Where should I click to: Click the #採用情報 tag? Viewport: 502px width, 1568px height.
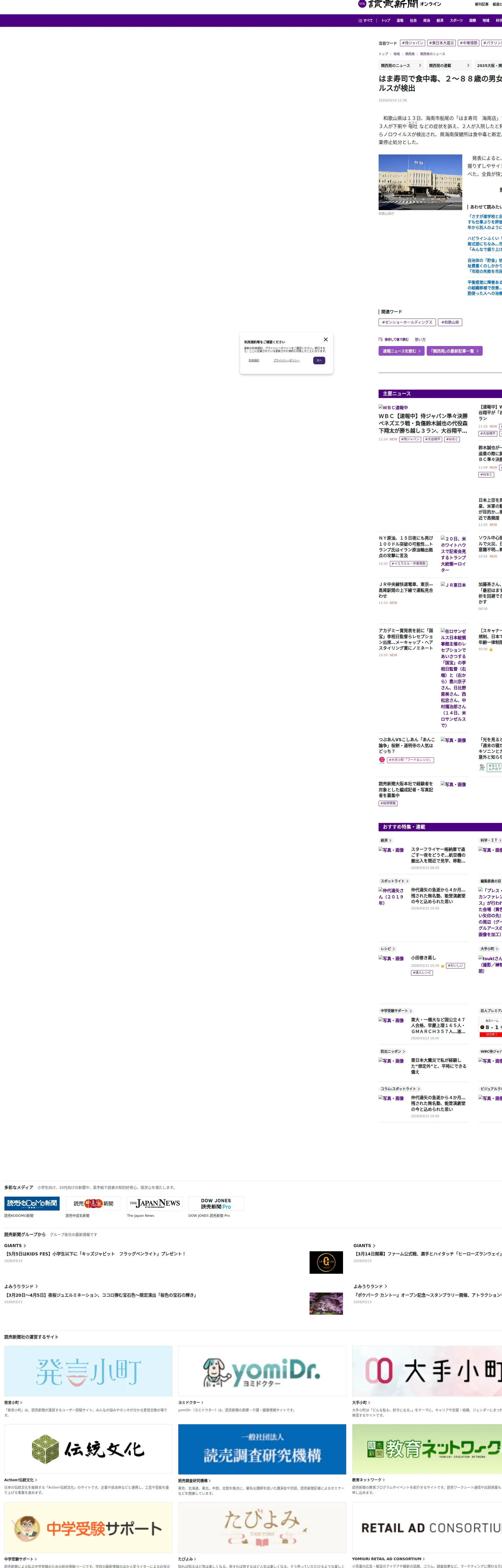[x=388, y=804]
